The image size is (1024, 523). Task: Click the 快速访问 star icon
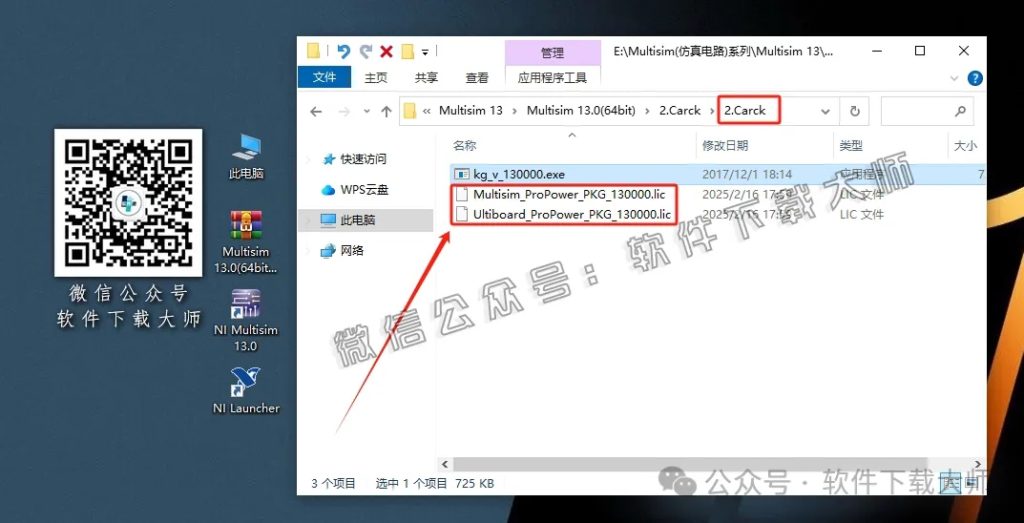tap(328, 159)
